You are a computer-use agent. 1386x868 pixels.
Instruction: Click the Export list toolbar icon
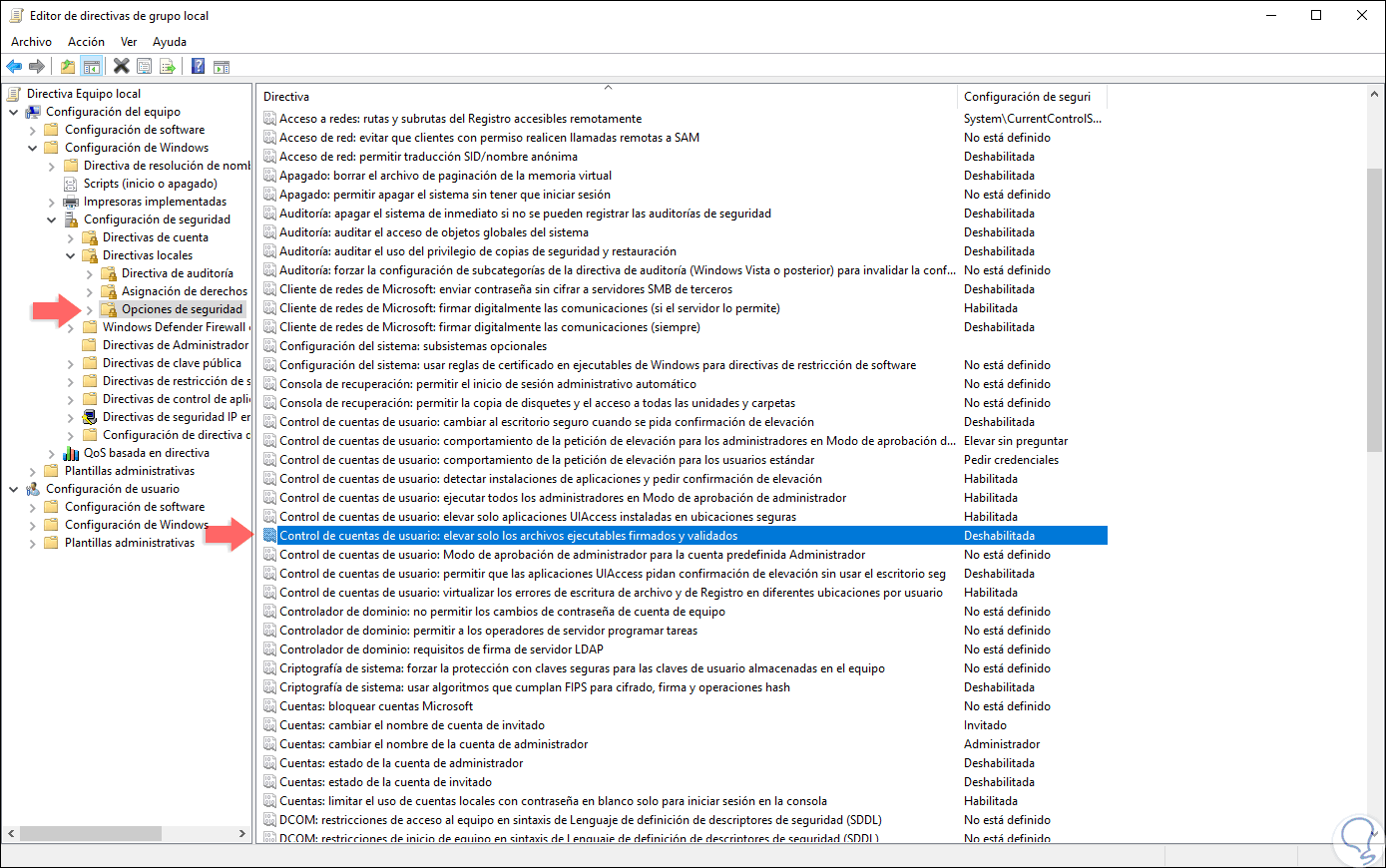pos(169,66)
